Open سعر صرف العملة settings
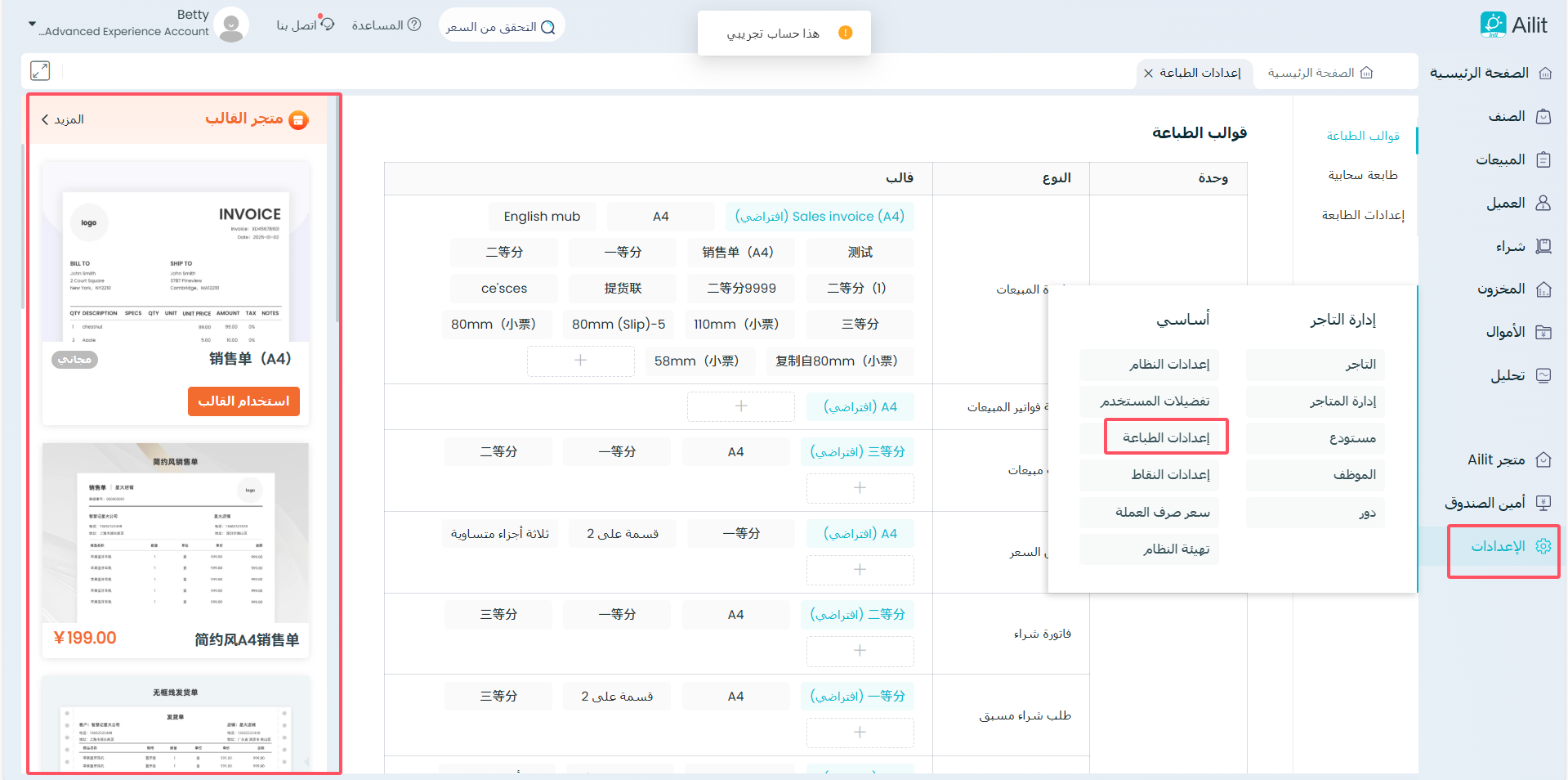Screen dimensions: 1568x780 pos(1161,512)
